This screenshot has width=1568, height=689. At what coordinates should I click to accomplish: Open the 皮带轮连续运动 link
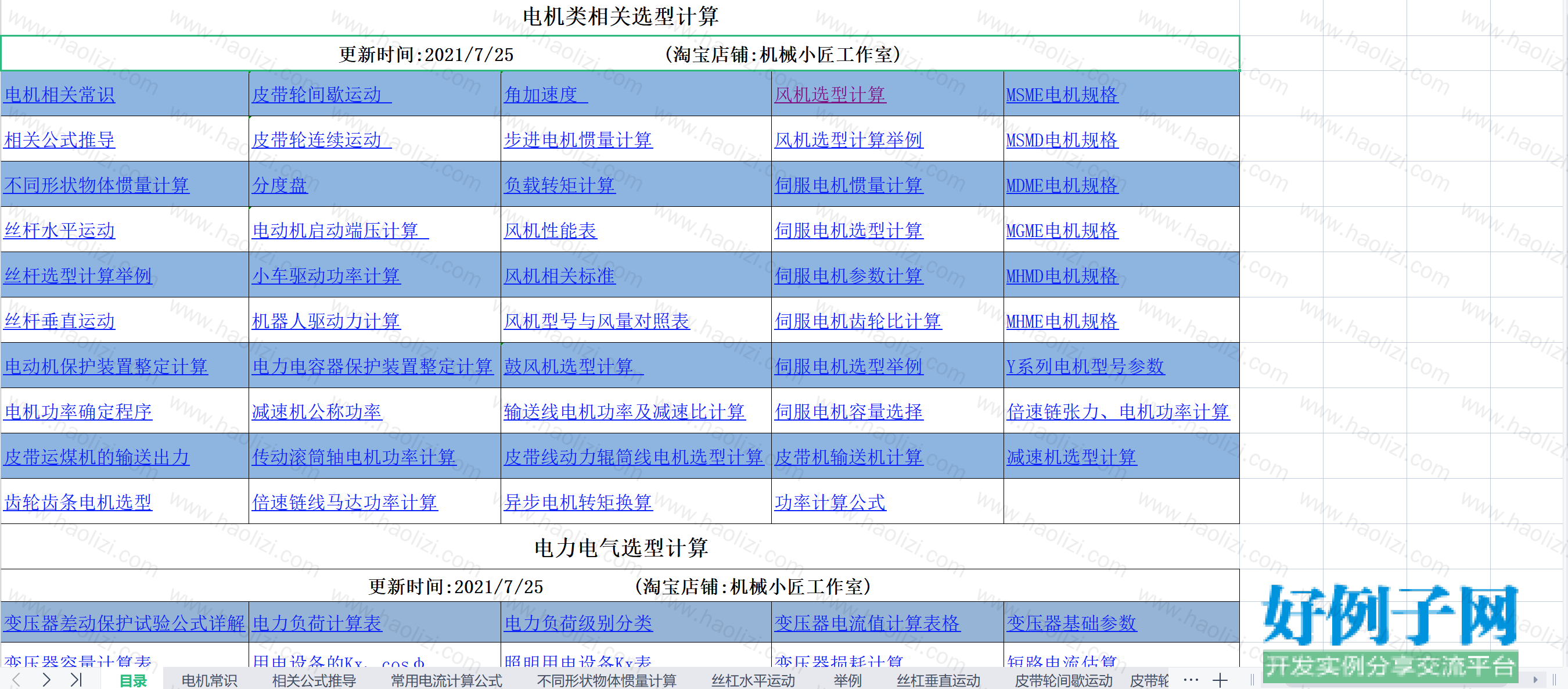coord(321,140)
